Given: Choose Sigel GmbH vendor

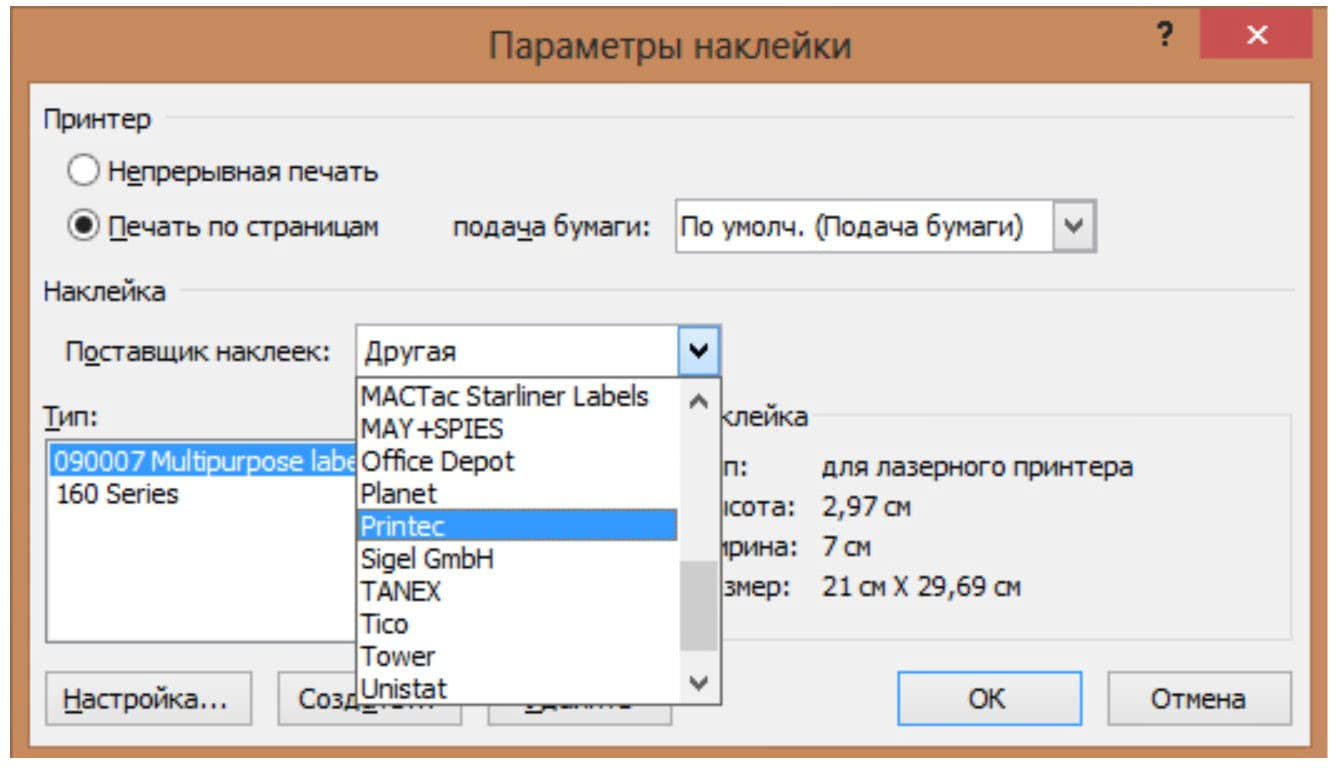Looking at the screenshot, I should click(427, 559).
